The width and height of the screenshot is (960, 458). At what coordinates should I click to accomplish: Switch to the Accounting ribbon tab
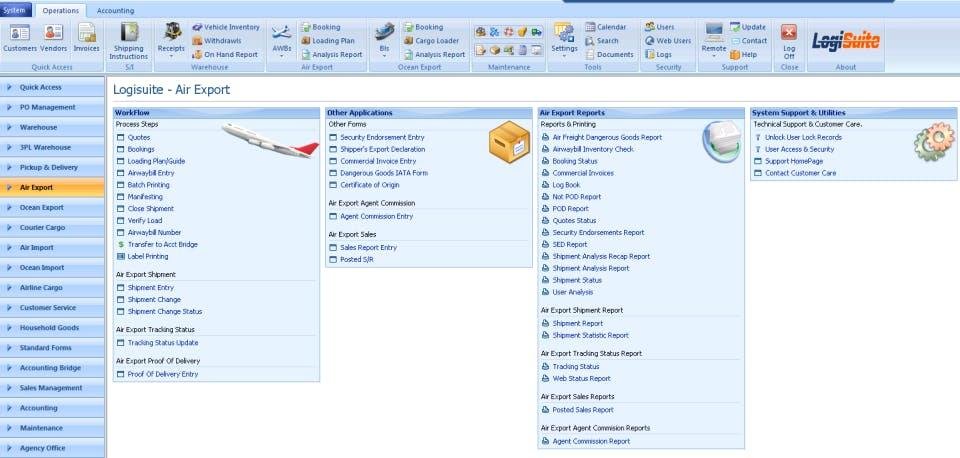[x=115, y=10]
